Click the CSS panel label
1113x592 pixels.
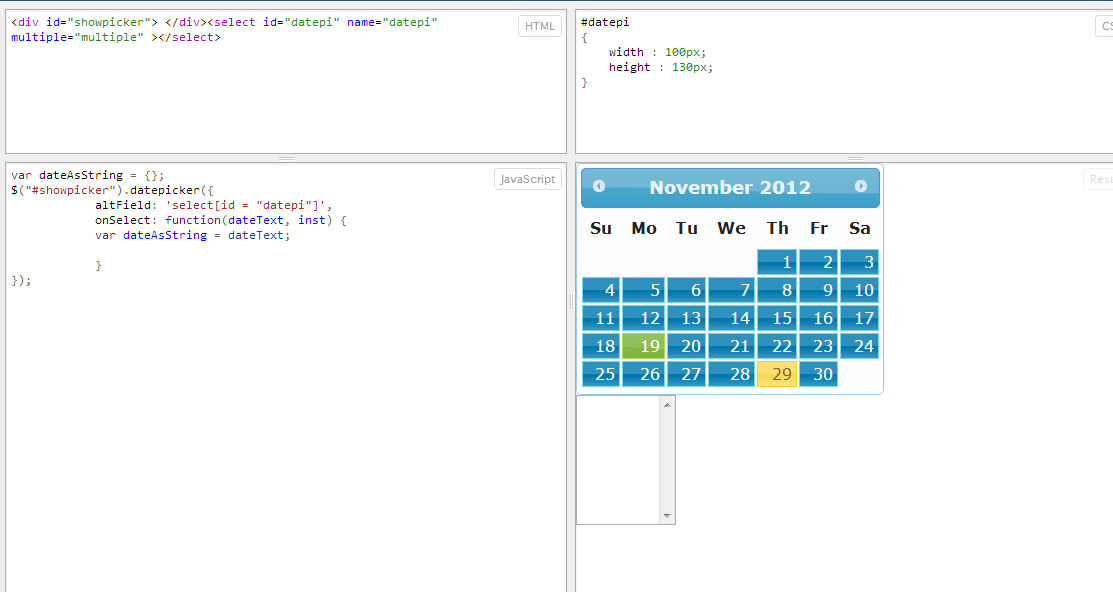(x=1105, y=26)
